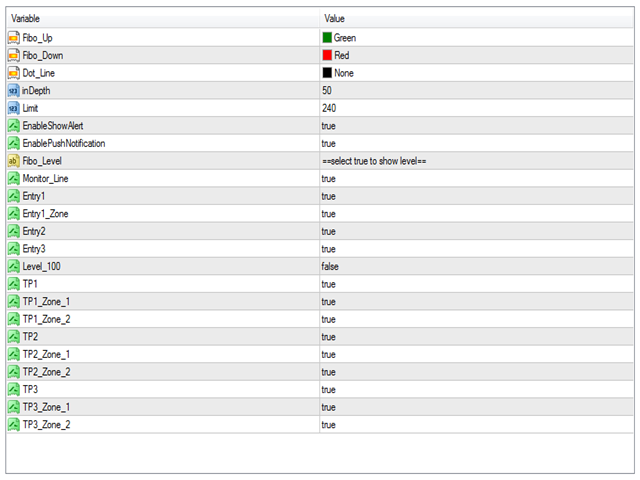
Task: Select the TP3_Zone_2 variable row
Action: click(46, 424)
